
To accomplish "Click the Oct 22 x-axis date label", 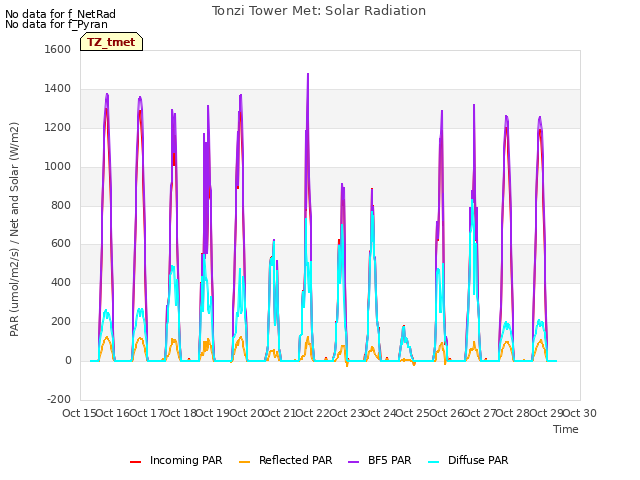I will 313,413.
